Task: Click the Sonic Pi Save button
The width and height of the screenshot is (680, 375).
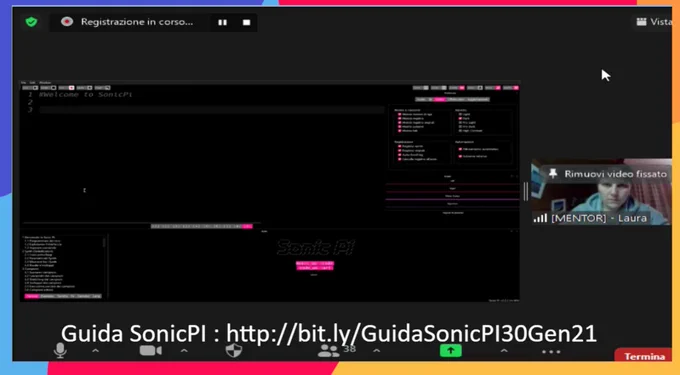Action: [x=84, y=88]
